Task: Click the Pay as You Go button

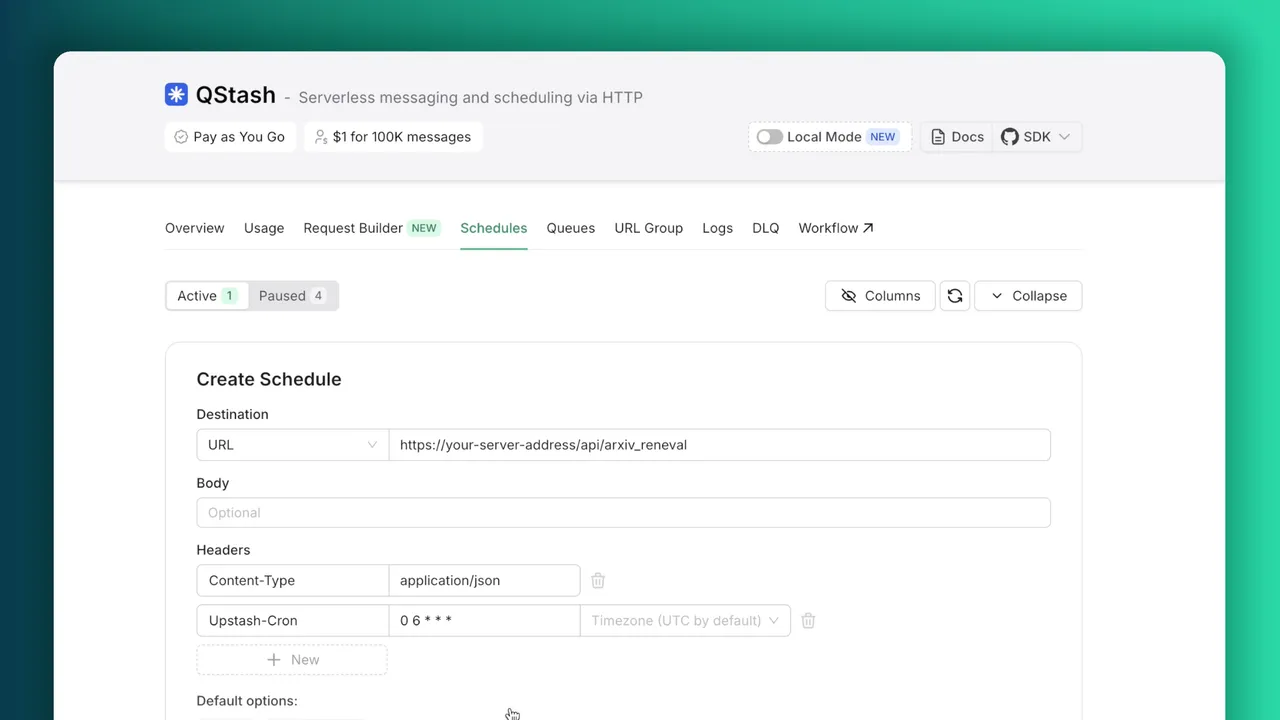Action: pos(230,137)
